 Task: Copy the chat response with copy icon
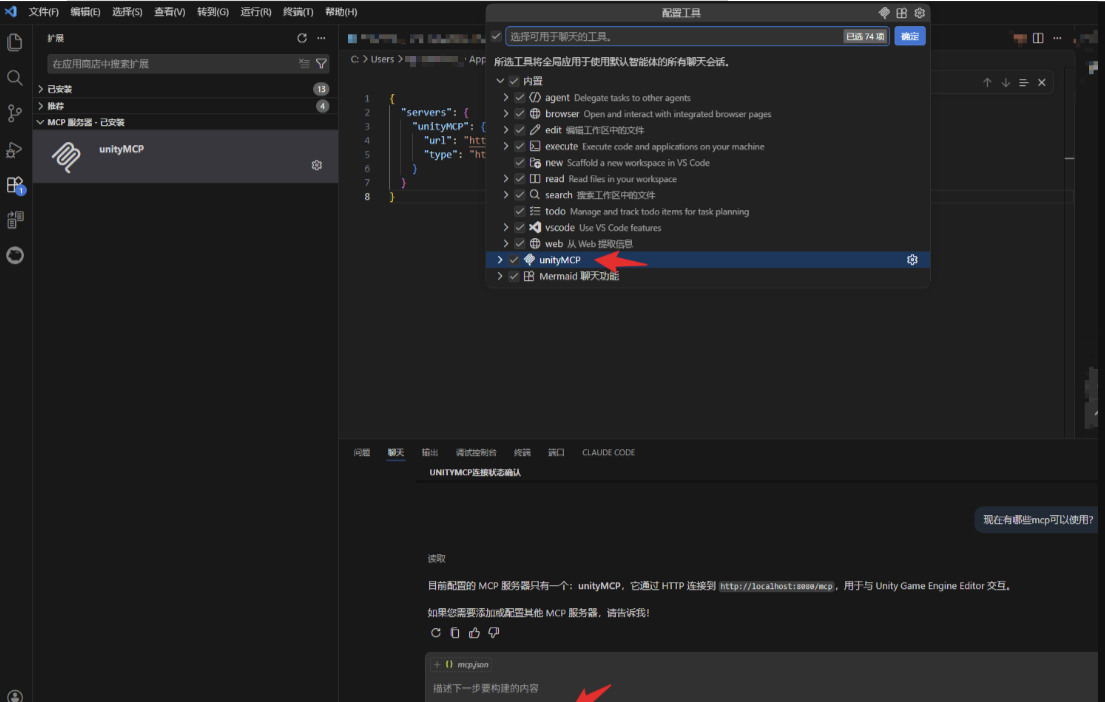coord(455,633)
